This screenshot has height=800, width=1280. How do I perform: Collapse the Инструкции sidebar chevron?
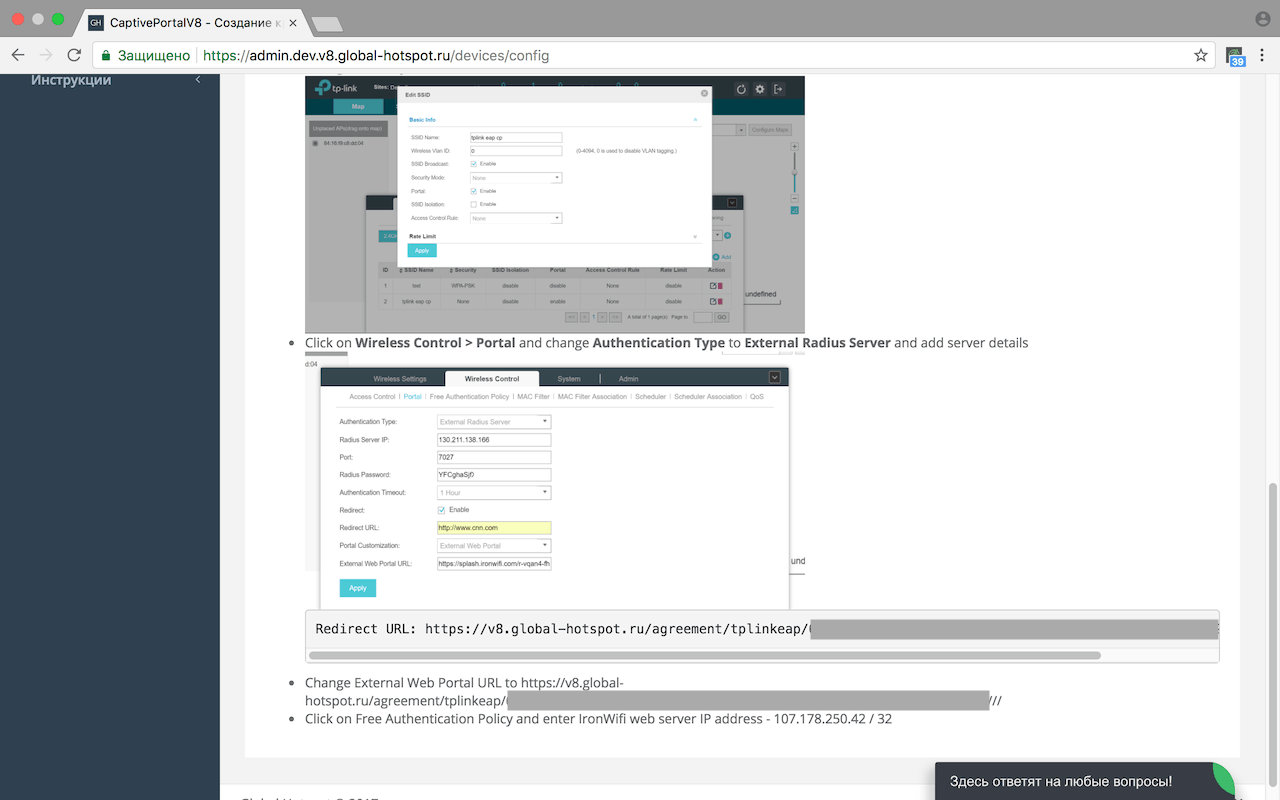tap(197, 80)
